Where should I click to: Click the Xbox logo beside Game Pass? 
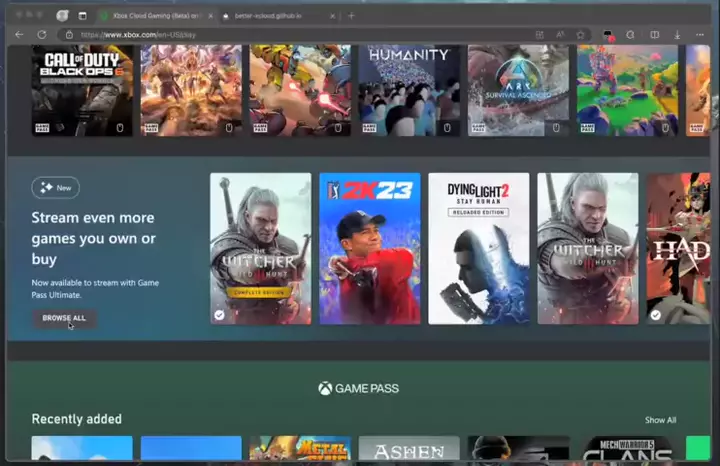click(325, 388)
